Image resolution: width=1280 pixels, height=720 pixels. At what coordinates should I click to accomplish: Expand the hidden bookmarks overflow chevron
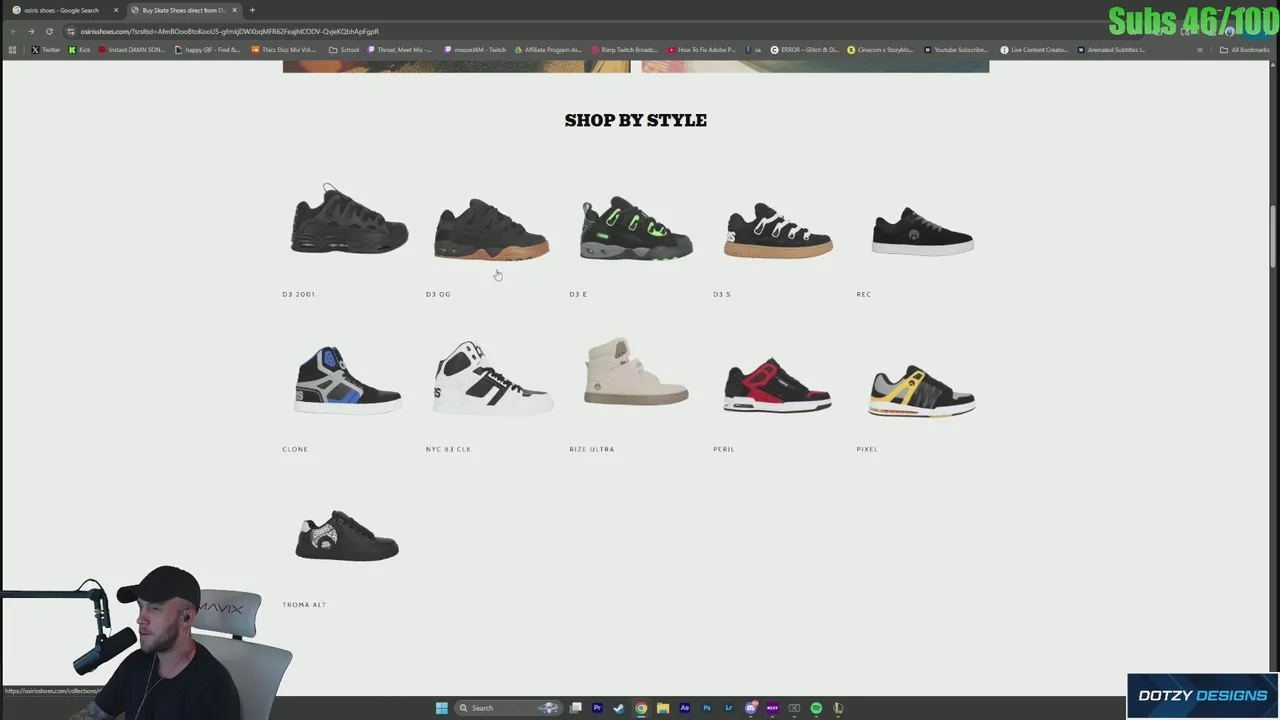pos(1200,49)
